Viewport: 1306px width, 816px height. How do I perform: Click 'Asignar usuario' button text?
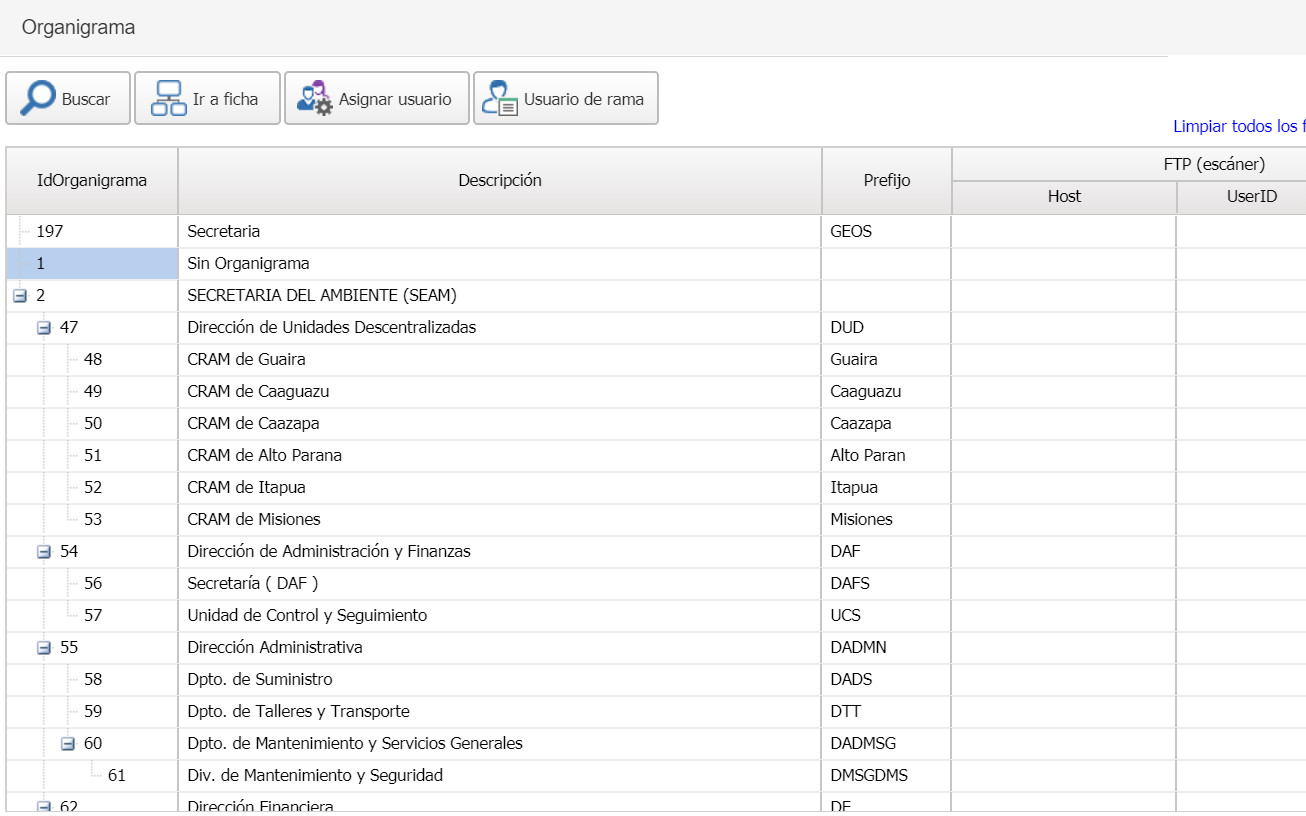395,99
